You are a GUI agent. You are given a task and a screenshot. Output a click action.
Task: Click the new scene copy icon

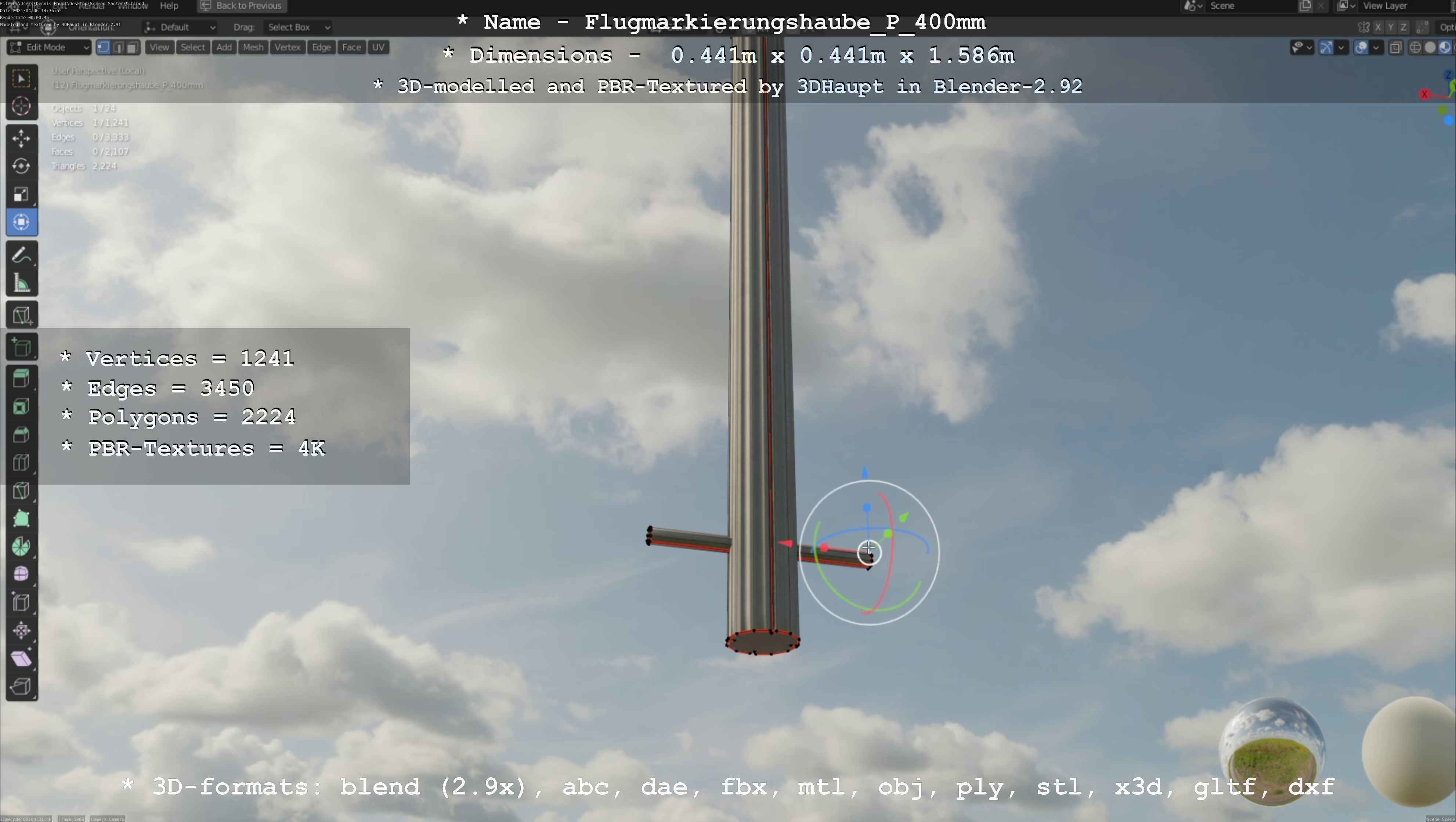[1306, 6]
